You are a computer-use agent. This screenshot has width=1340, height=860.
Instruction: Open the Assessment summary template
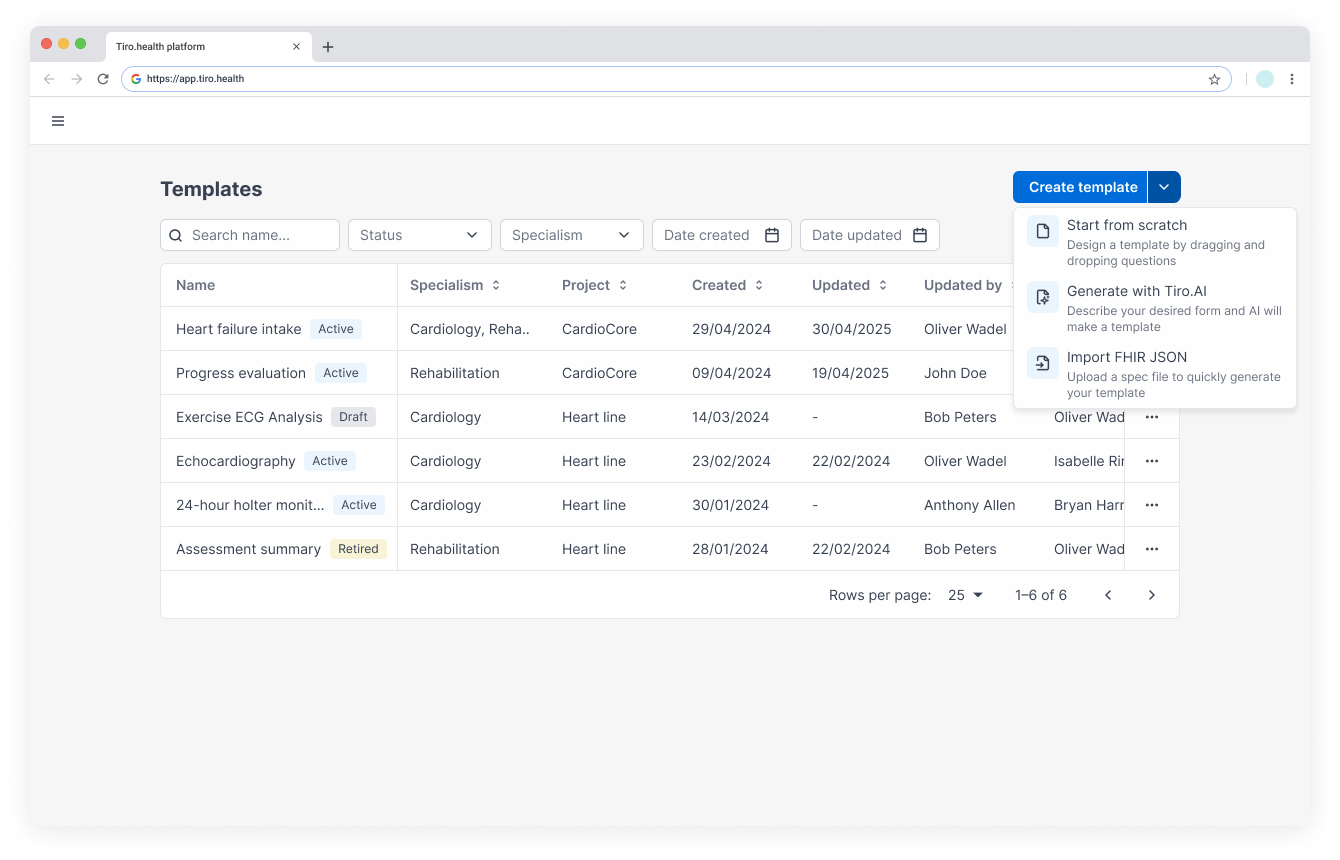click(248, 549)
